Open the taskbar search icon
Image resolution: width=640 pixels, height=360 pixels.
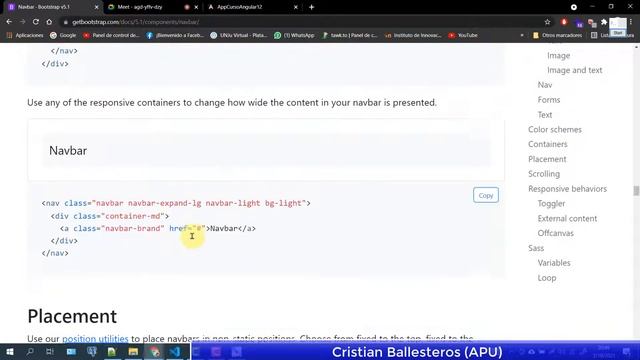coord(30,352)
